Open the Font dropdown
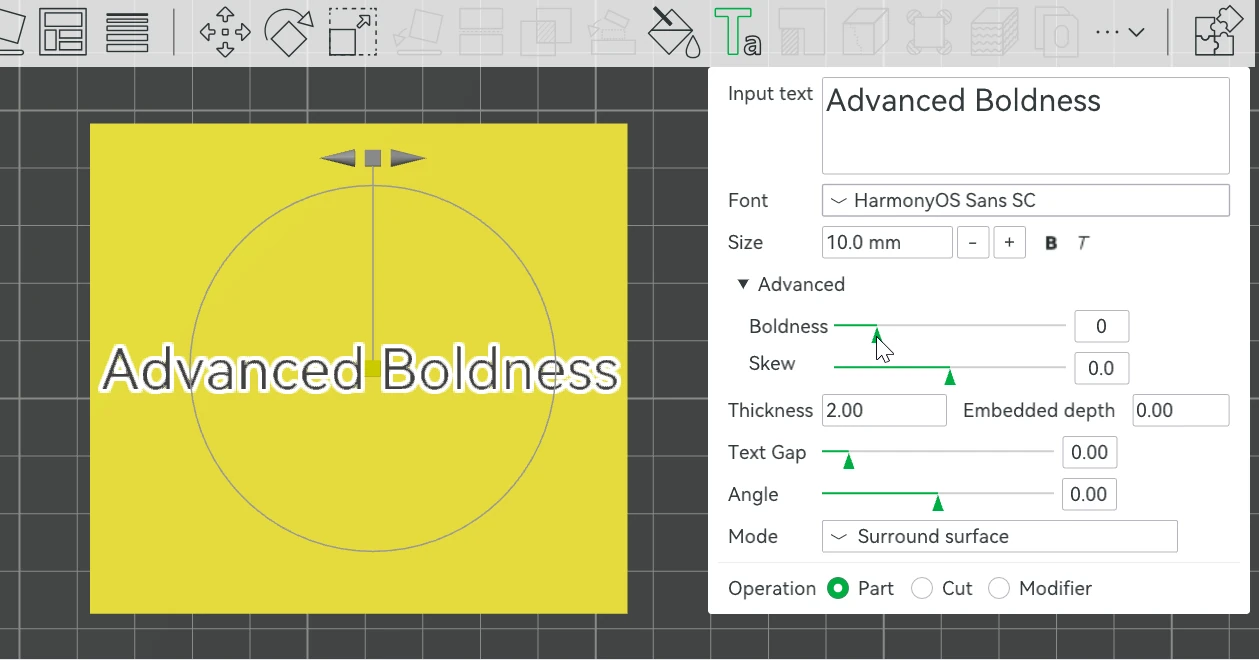 tap(1025, 200)
